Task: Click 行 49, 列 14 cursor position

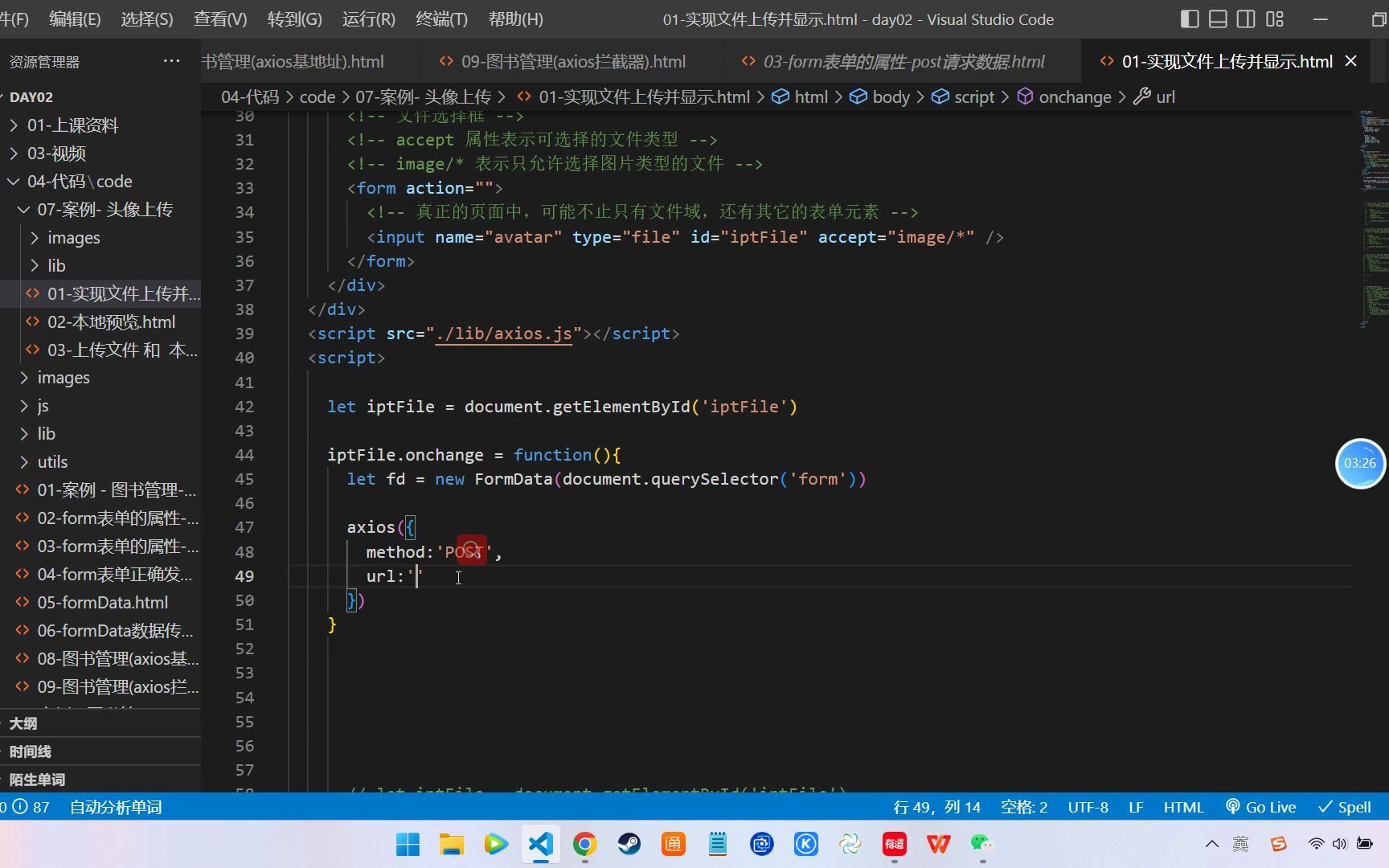Action: (x=936, y=807)
